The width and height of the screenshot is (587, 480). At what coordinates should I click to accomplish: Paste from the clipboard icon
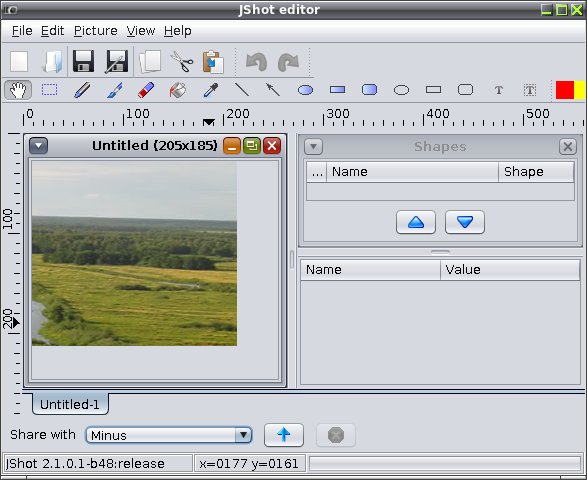213,61
